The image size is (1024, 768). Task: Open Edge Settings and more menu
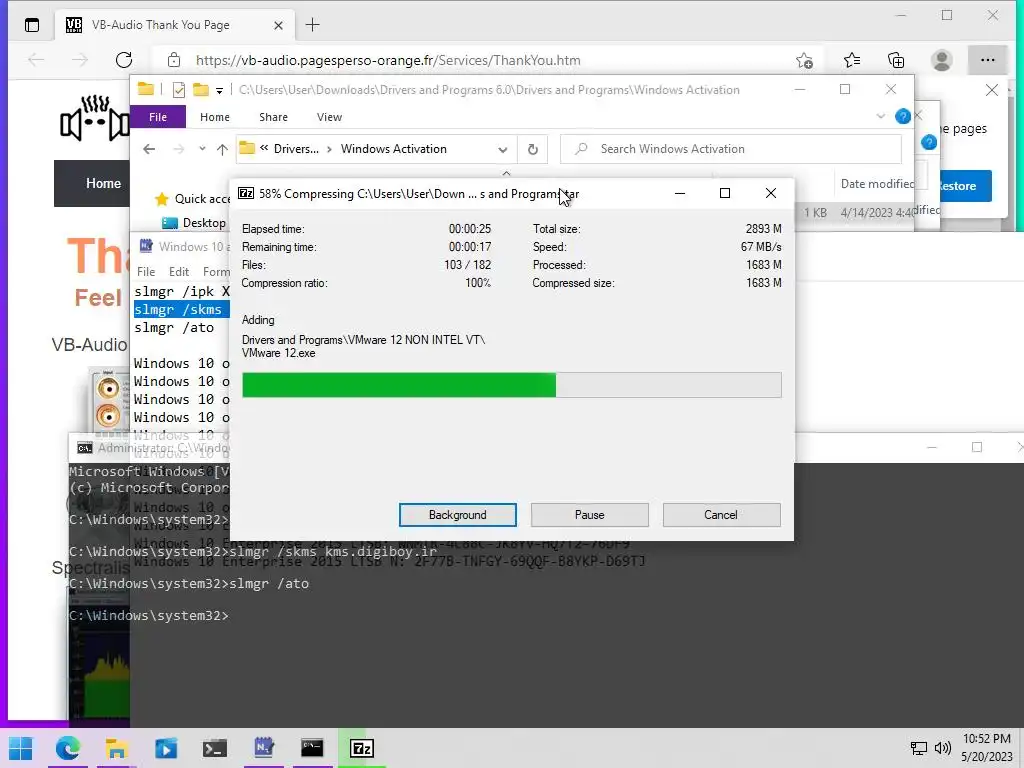[x=987, y=60]
